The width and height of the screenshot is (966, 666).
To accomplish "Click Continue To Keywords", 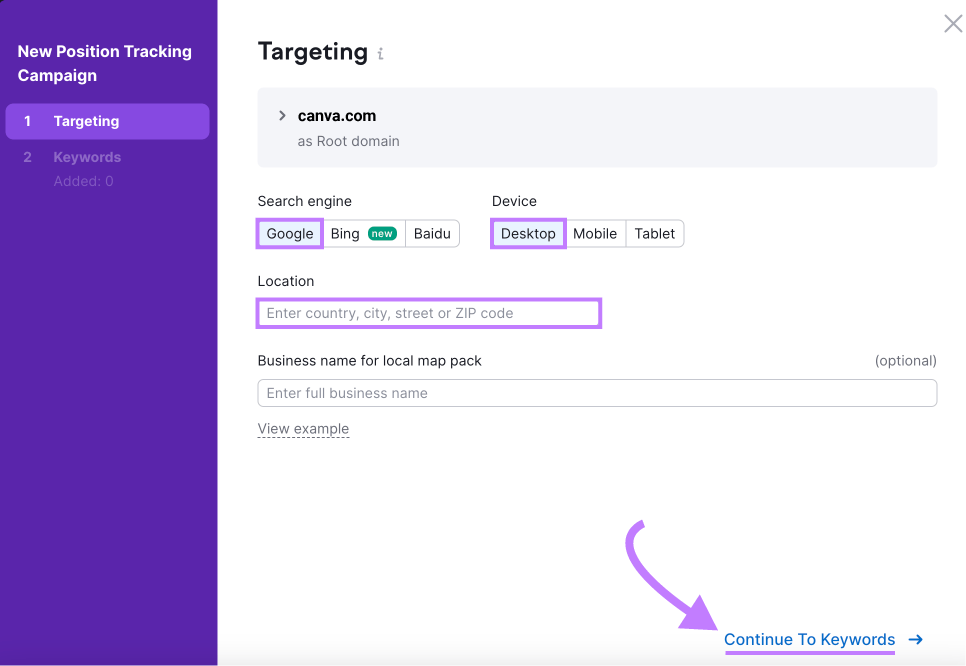I will click(x=809, y=640).
